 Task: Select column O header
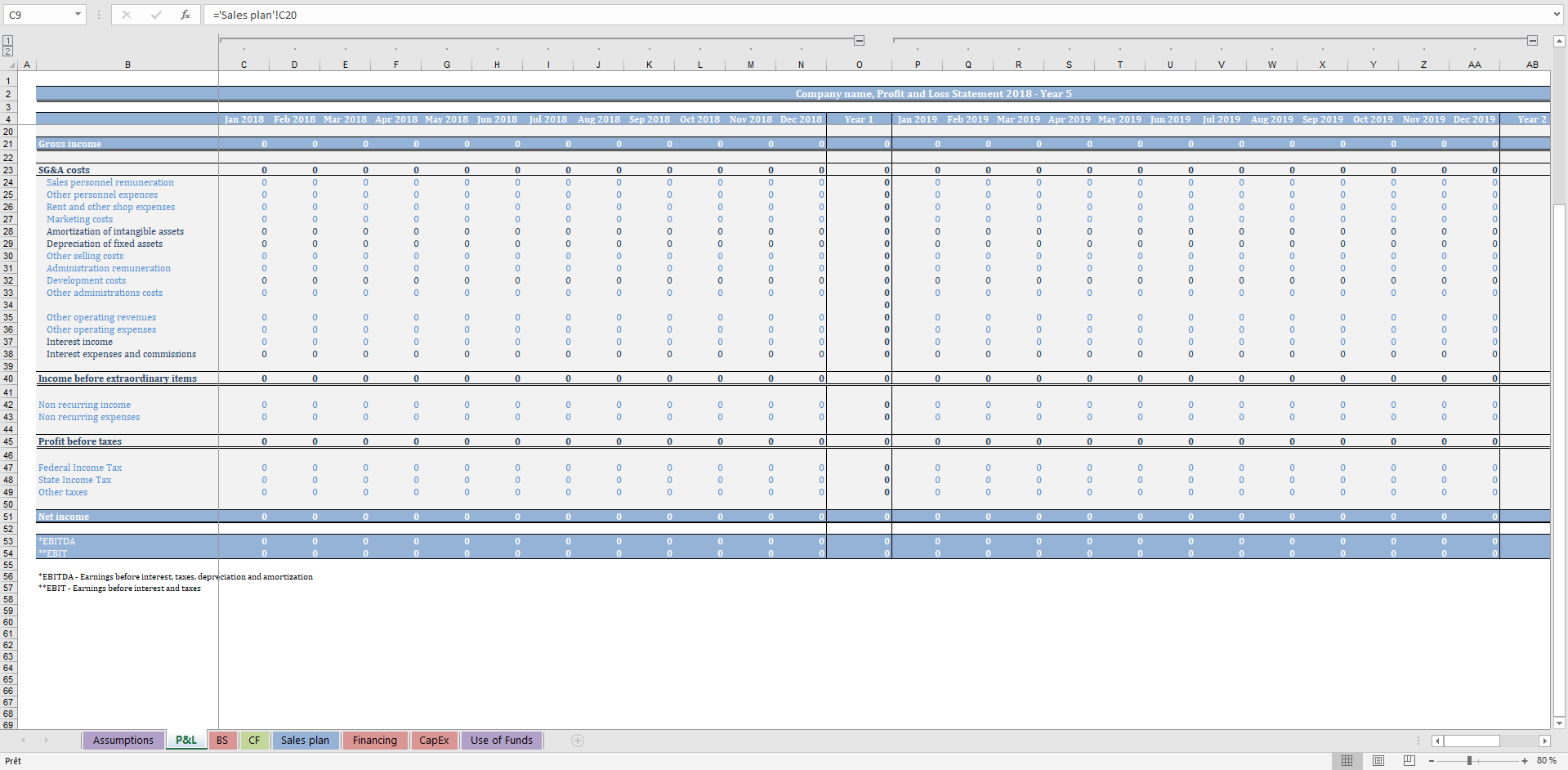[x=859, y=65]
